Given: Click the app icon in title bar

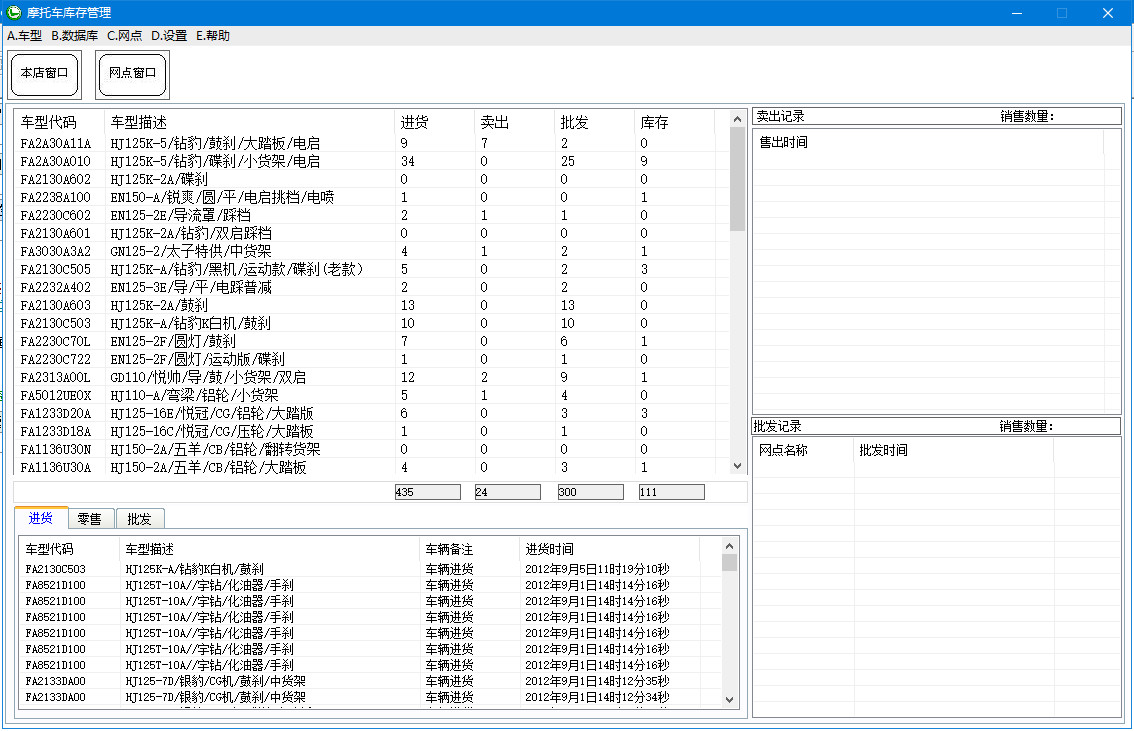Looking at the screenshot, I should click(14, 13).
